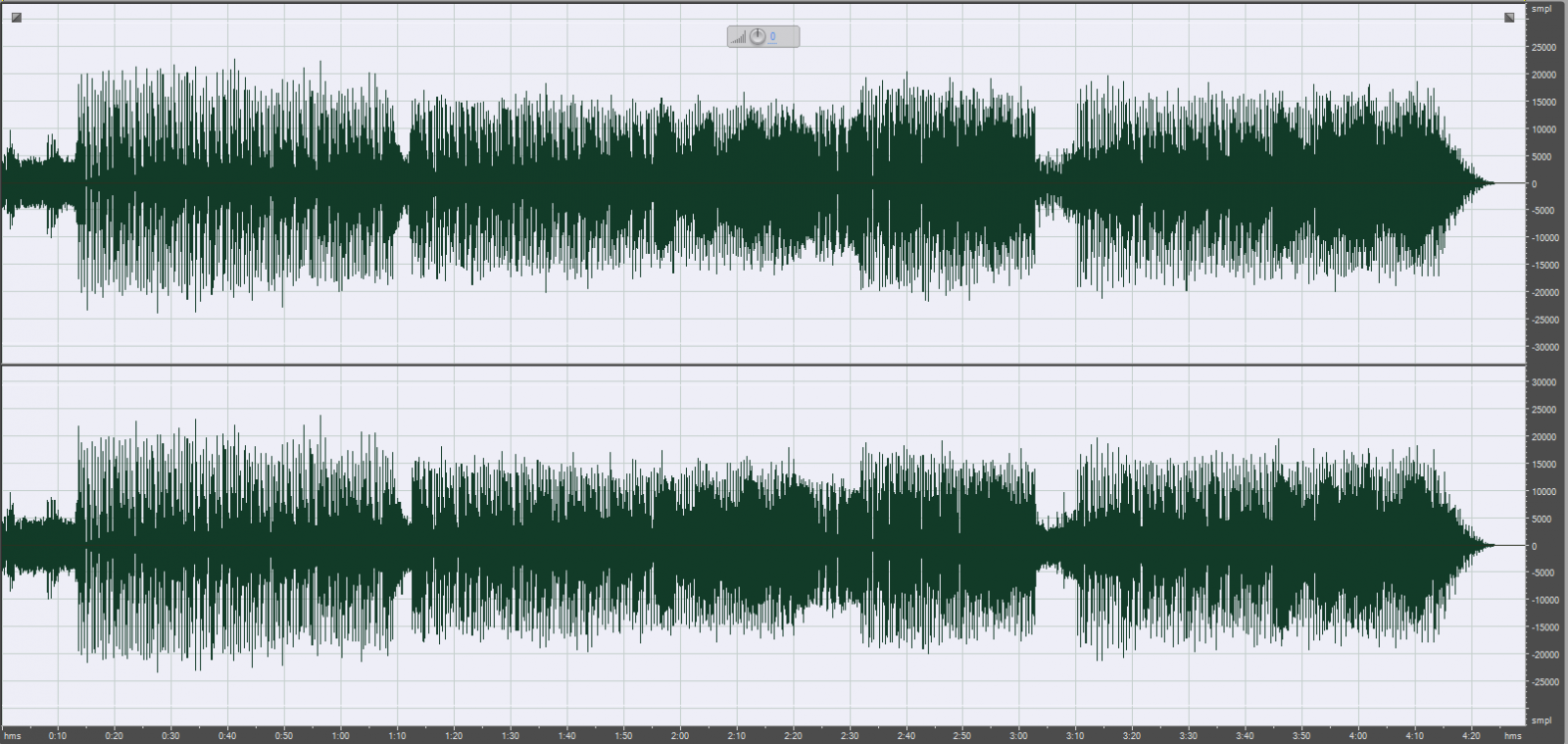This screenshot has width=1568, height=744.
Task: Click the -30000 amplitude ruler value
Action: click(1543, 348)
